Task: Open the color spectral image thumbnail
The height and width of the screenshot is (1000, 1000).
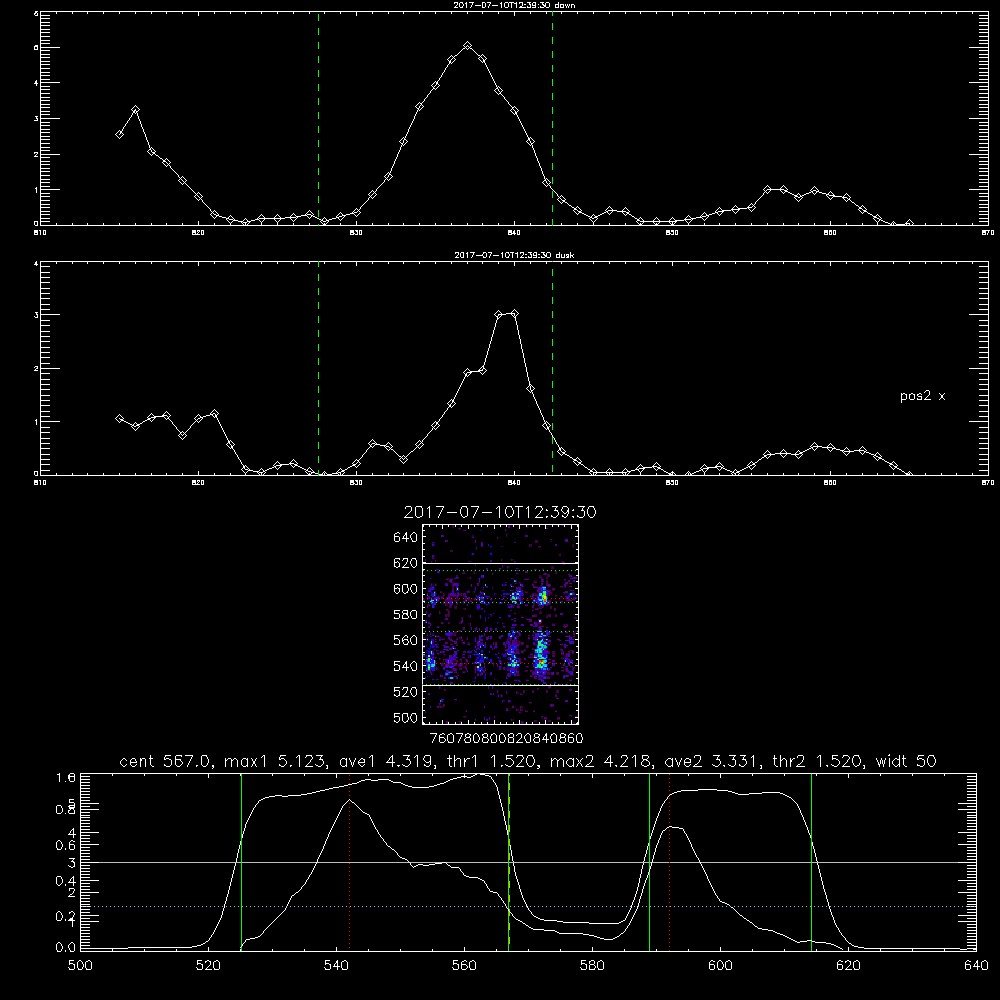Action: click(x=501, y=624)
